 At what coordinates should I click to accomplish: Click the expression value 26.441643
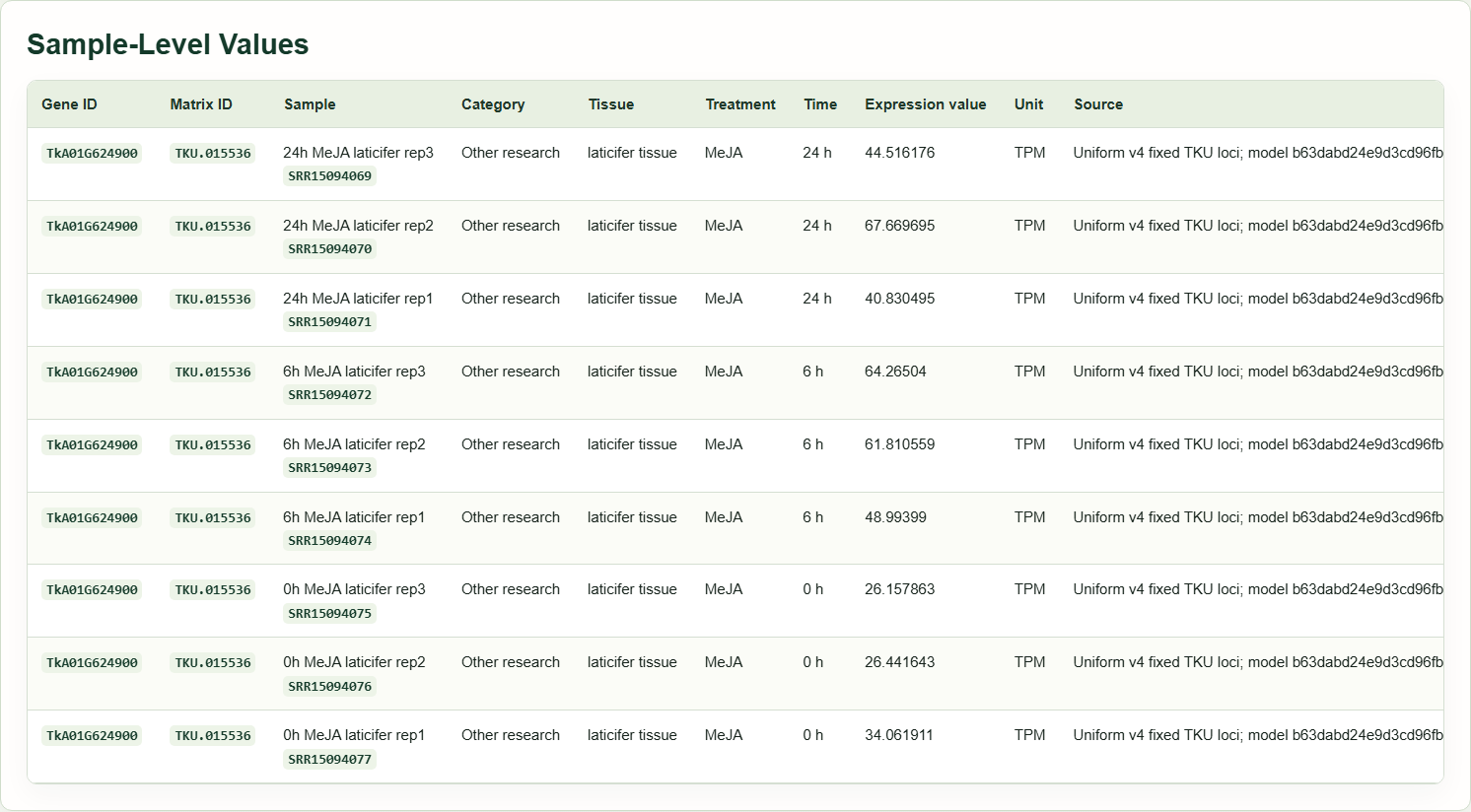click(x=899, y=662)
